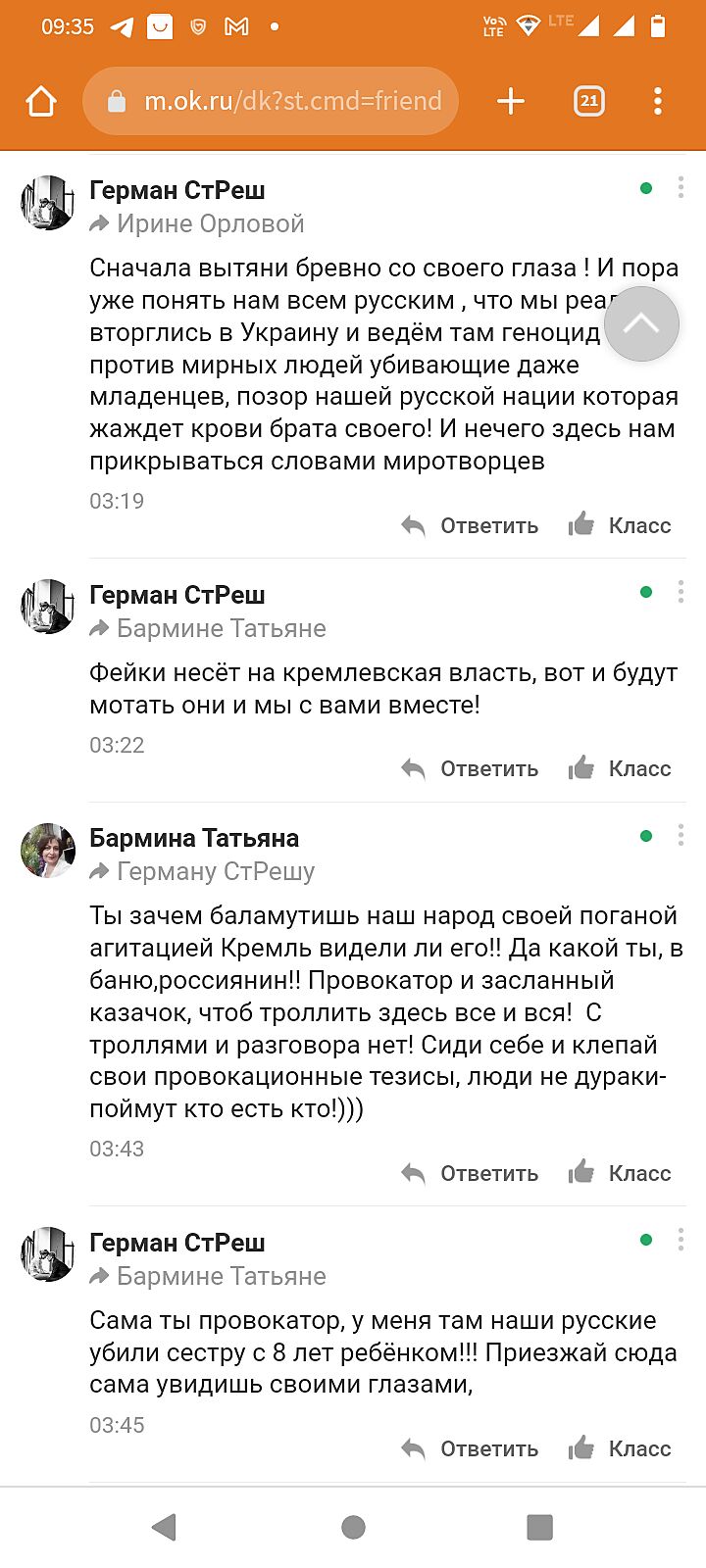Screen dimensions: 706x1568
Task: Open the Герман СтРеш profile name link in first comment
Action: coord(177,190)
